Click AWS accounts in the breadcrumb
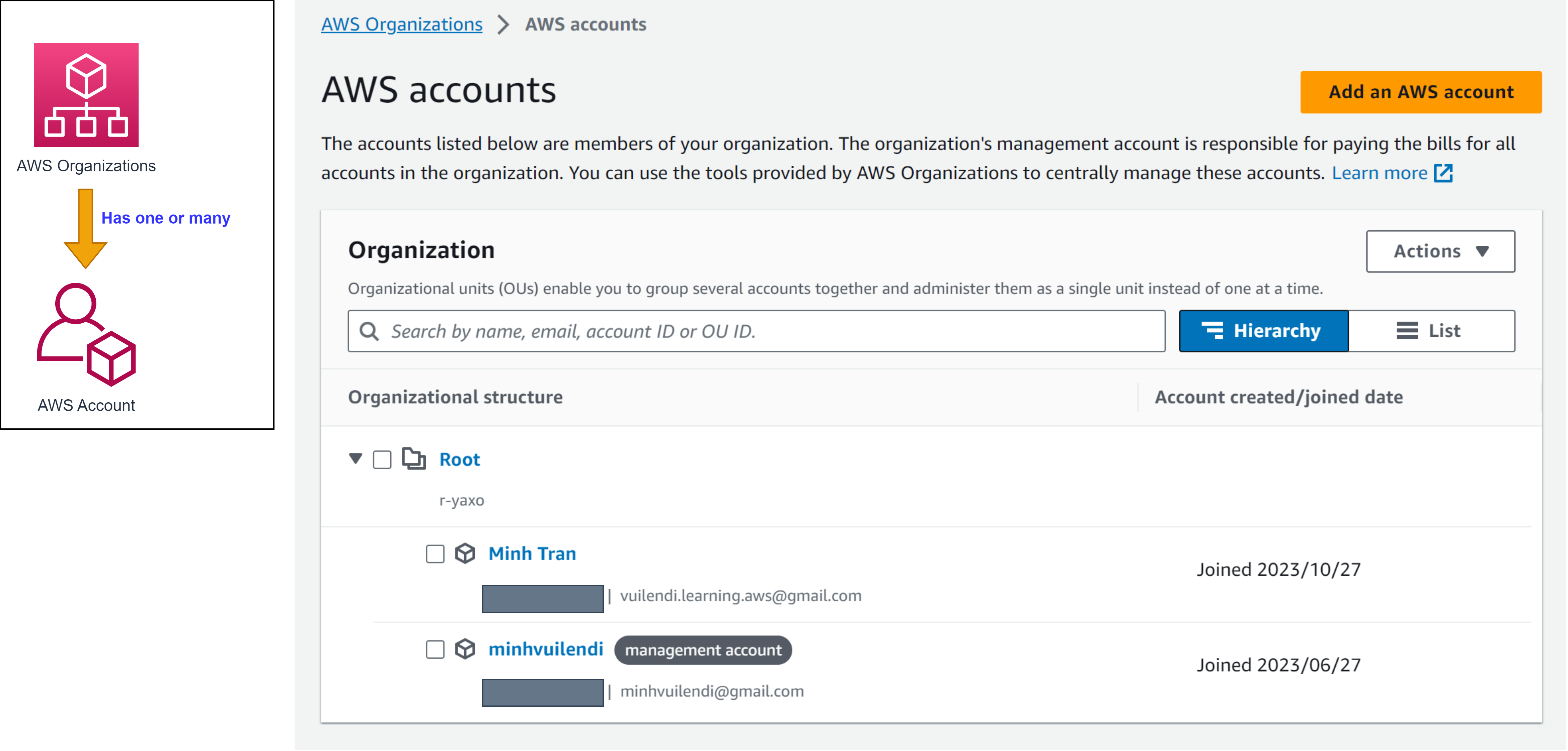 [586, 24]
